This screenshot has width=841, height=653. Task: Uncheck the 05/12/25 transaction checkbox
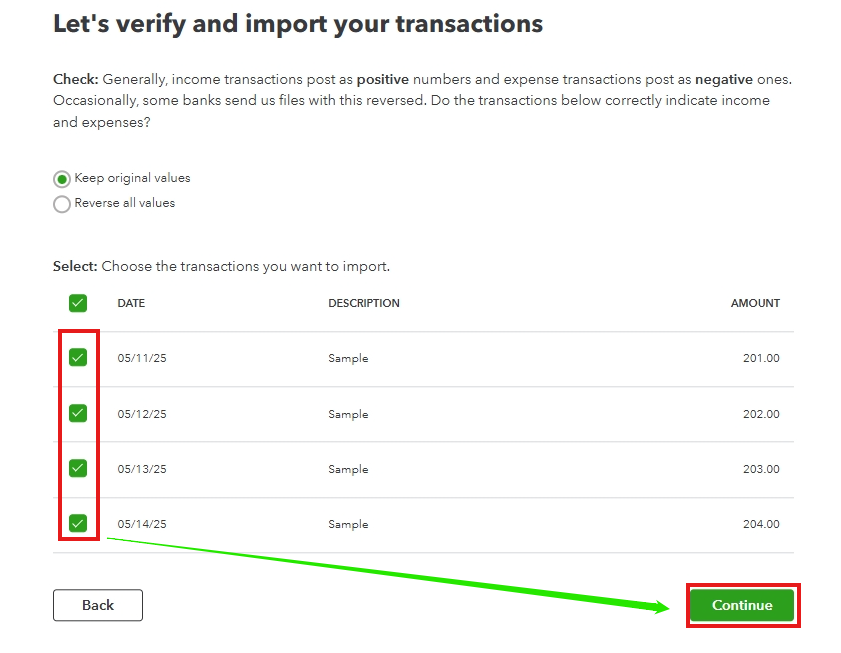[78, 413]
